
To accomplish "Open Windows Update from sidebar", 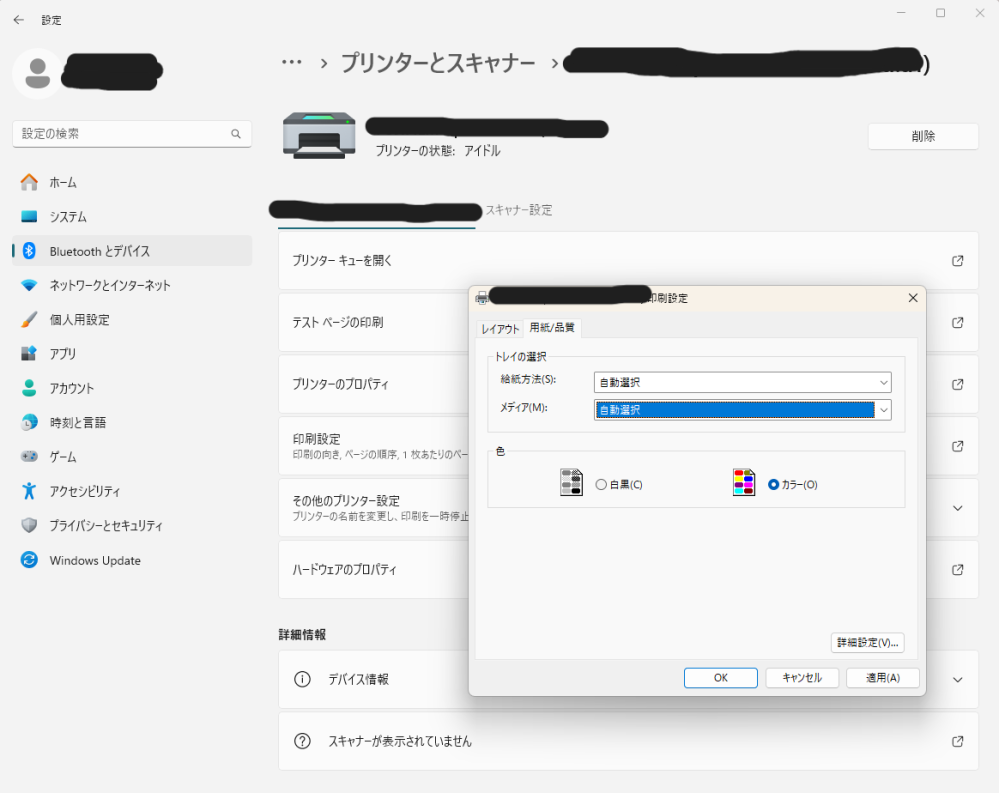I will pos(95,560).
